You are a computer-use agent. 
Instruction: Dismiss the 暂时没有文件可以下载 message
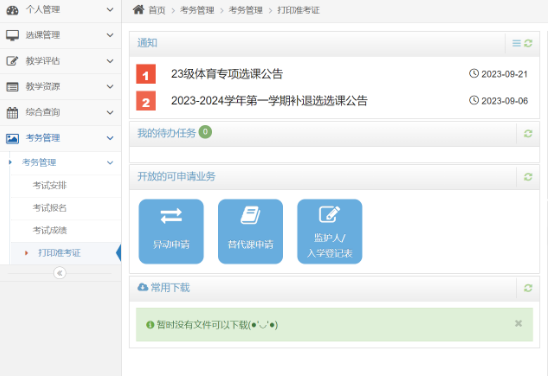click(x=518, y=323)
